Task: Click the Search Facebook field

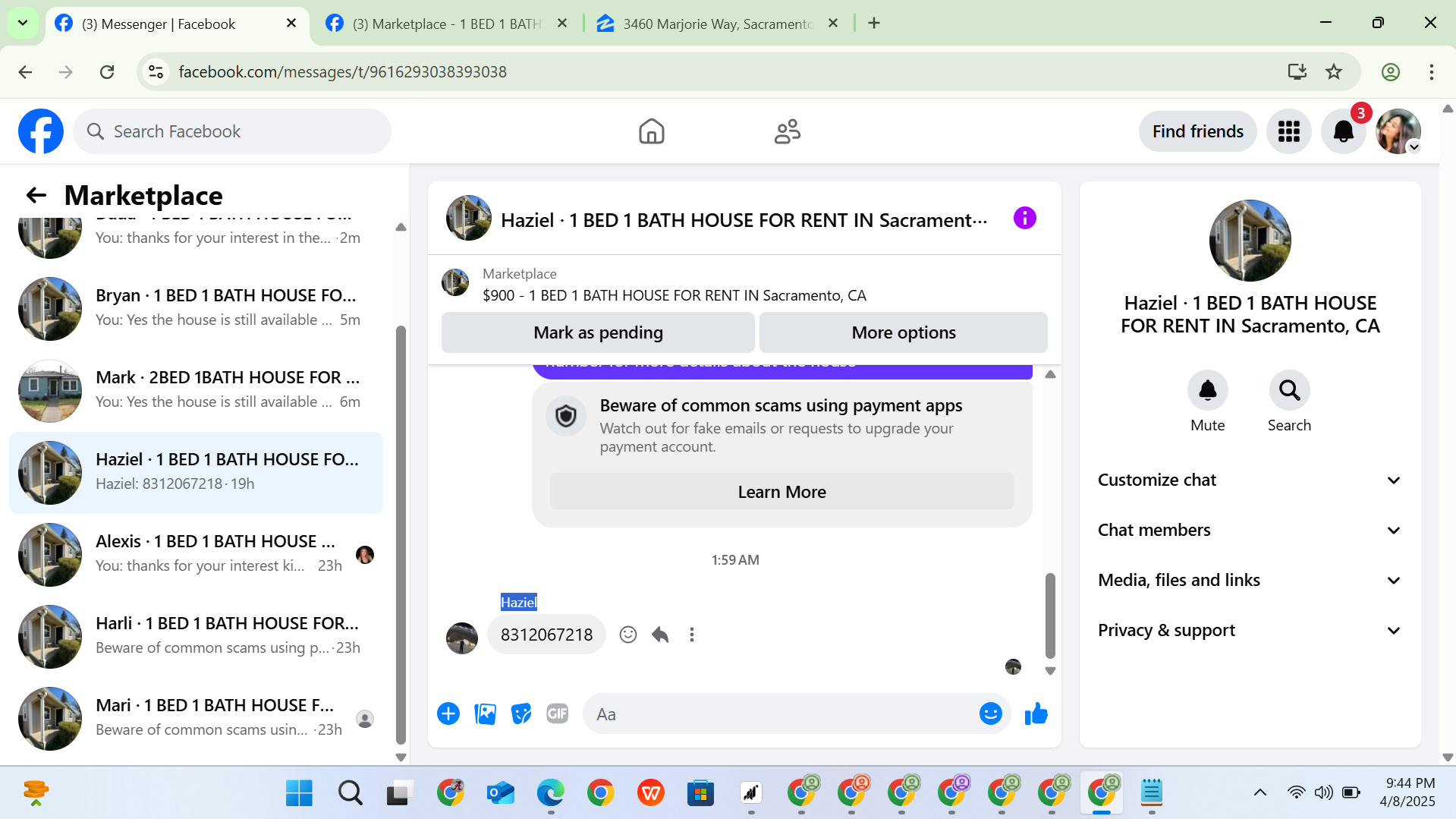Action: 232,131
